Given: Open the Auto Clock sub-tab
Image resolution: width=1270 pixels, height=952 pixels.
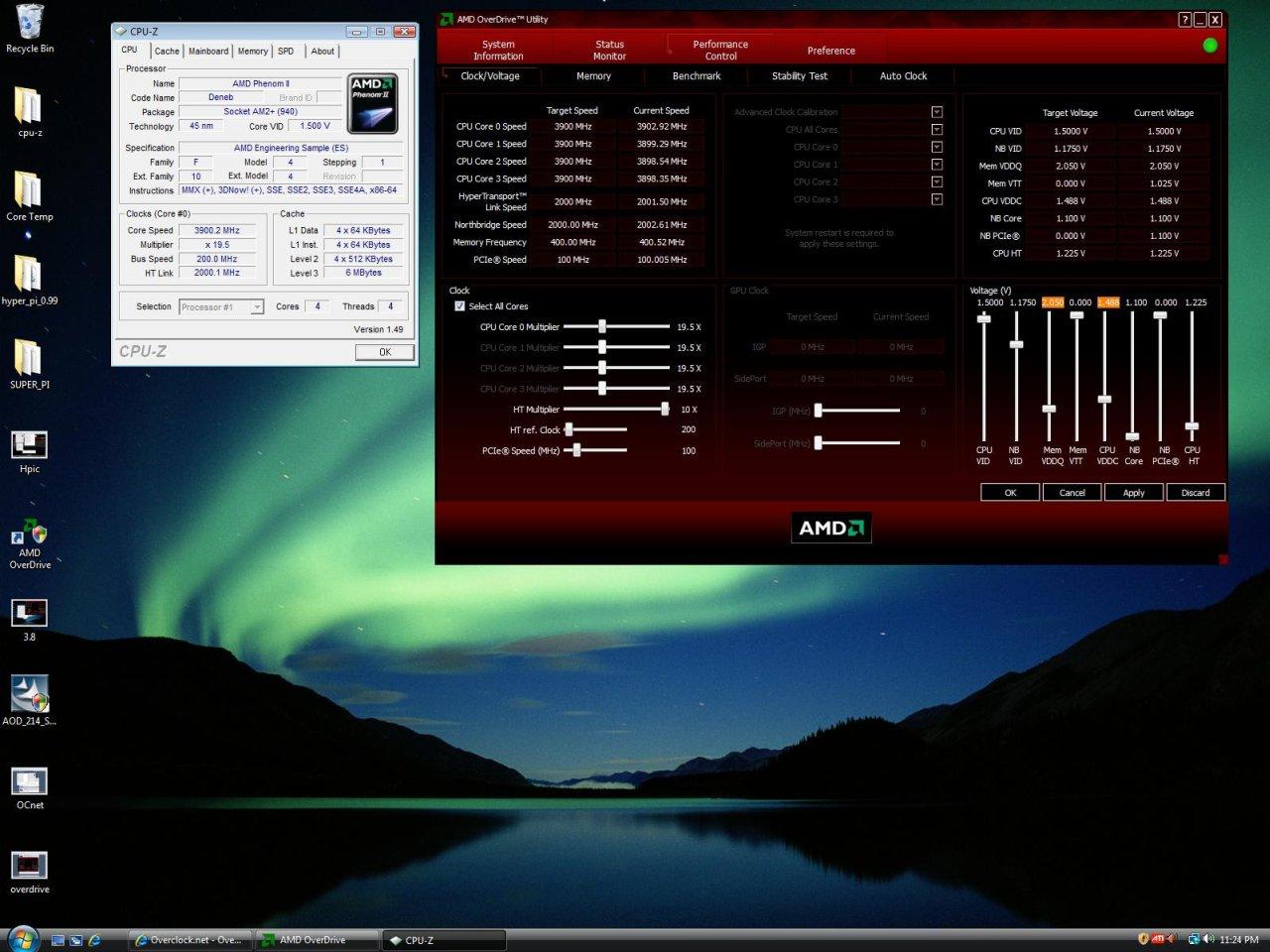Looking at the screenshot, I should click(x=903, y=76).
